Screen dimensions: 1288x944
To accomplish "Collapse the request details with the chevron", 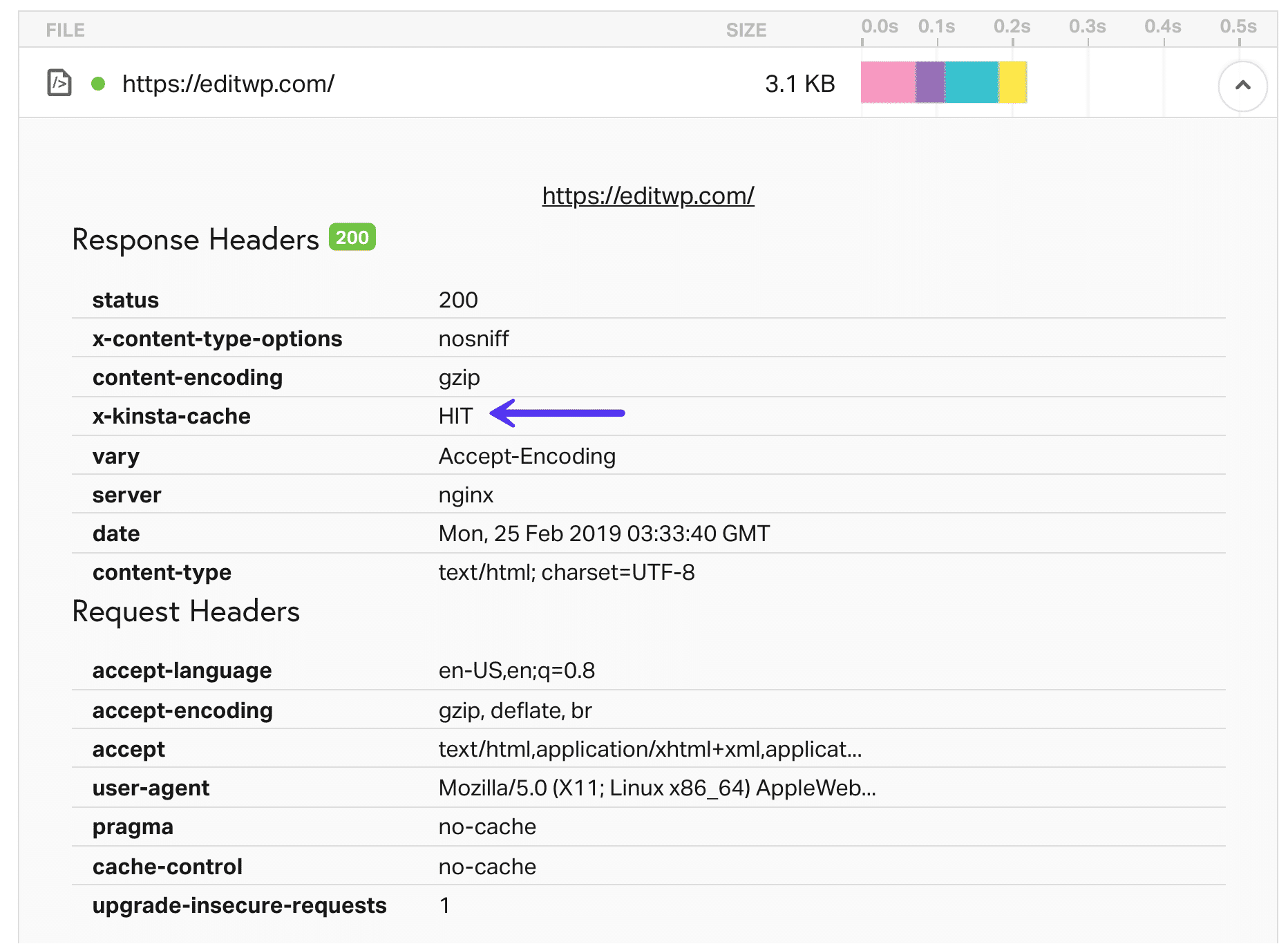I will point(1242,85).
